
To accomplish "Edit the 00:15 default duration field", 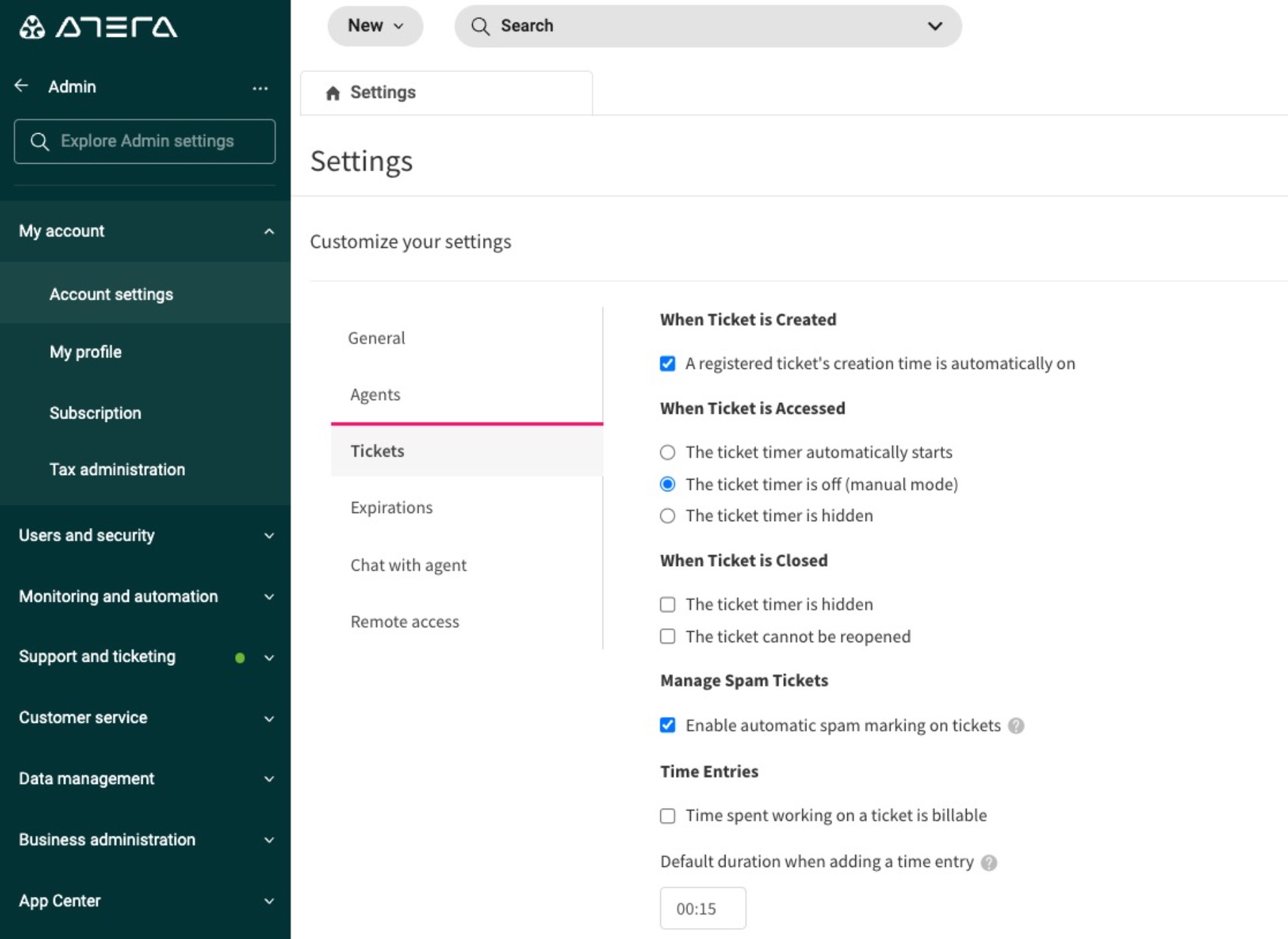I will pos(703,908).
